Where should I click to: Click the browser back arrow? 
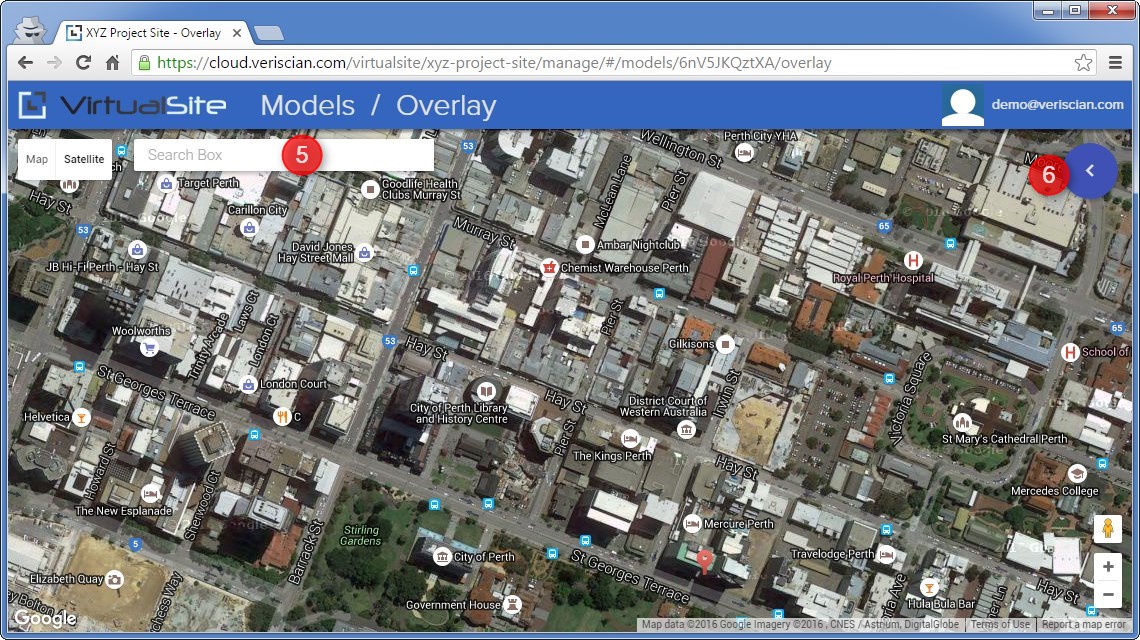point(25,63)
